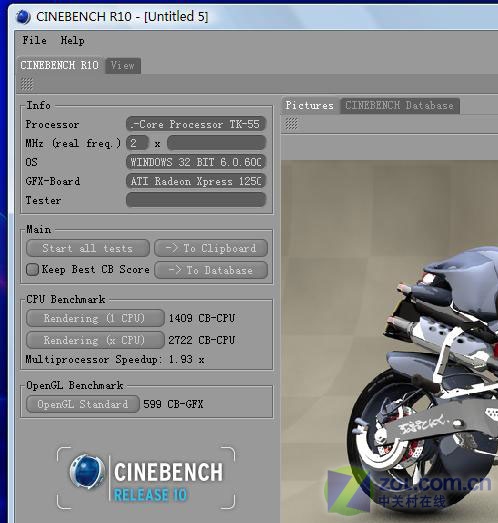Start all tests button
Screen dimensions: 498x523
(88, 248)
